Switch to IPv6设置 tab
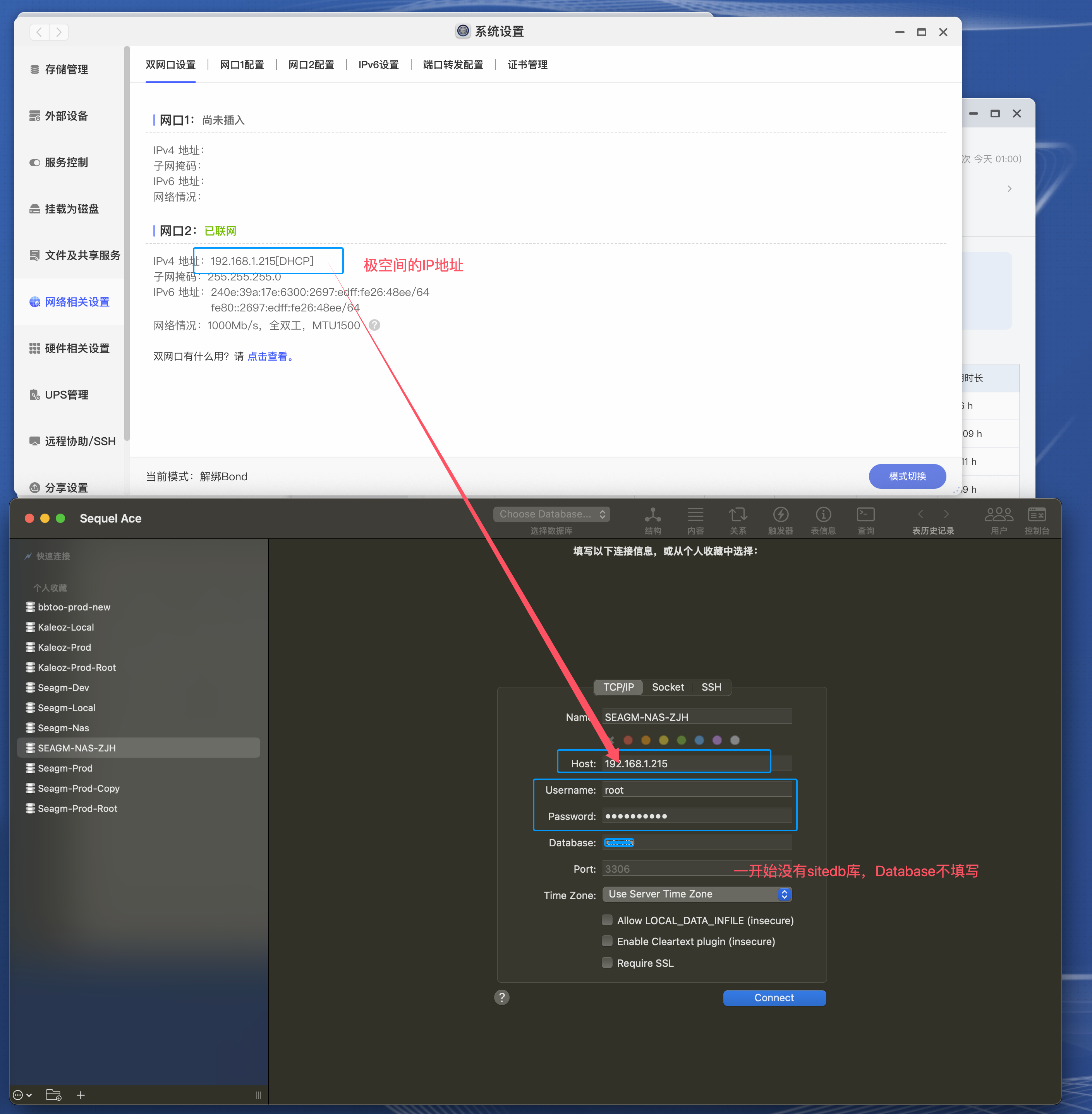Screen dimensions: 1092x1114 [379, 65]
